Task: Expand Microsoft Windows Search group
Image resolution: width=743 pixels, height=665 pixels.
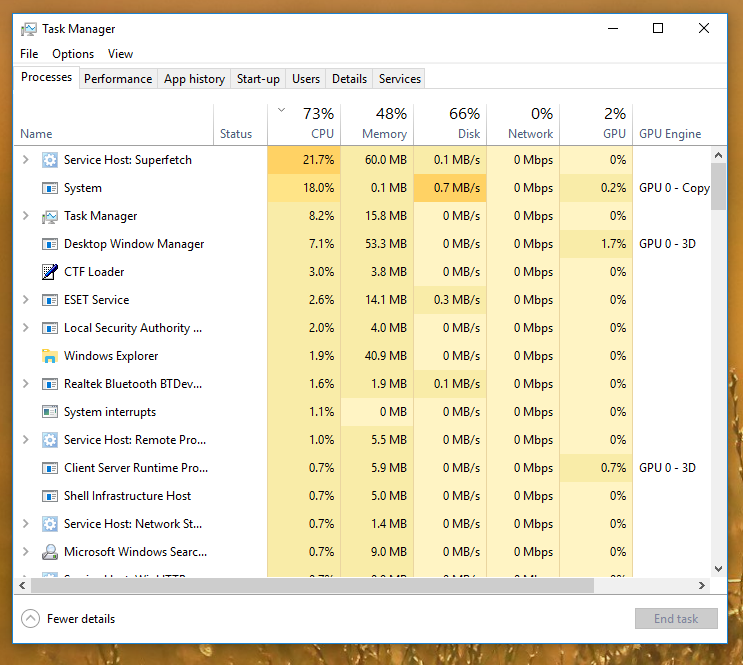Action: tap(26, 552)
